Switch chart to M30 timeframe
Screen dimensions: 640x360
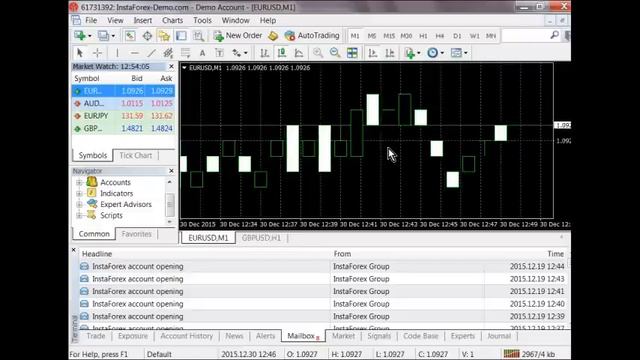[x=406, y=36]
